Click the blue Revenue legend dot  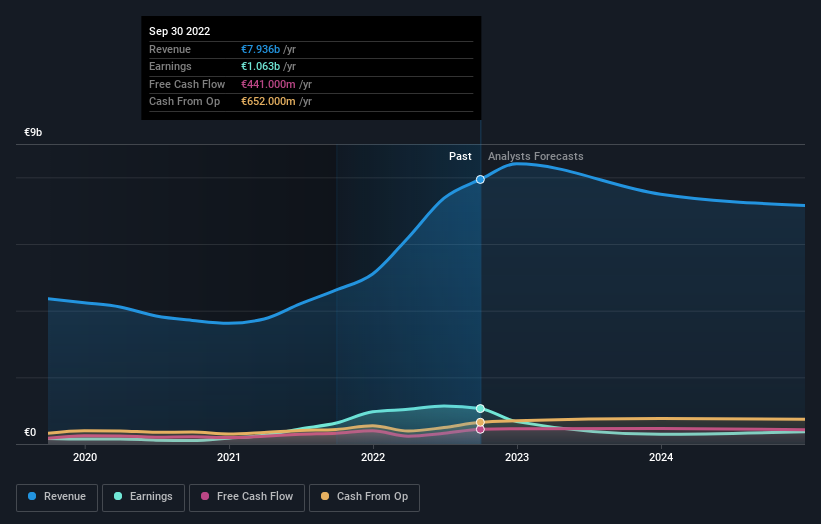[32, 496]
